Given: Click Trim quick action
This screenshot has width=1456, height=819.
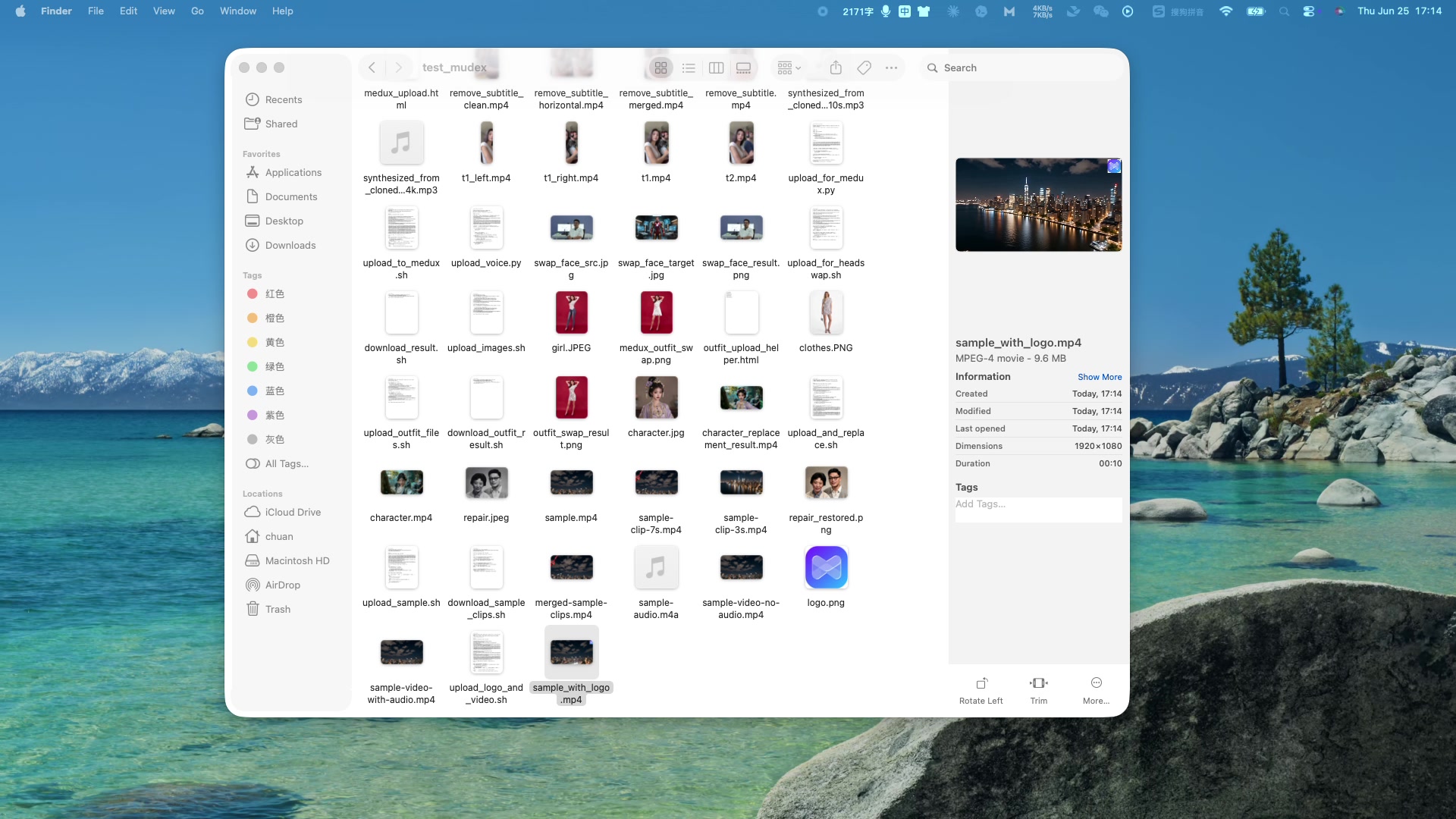Looking at the screenshot, I should click(1038, 690).
